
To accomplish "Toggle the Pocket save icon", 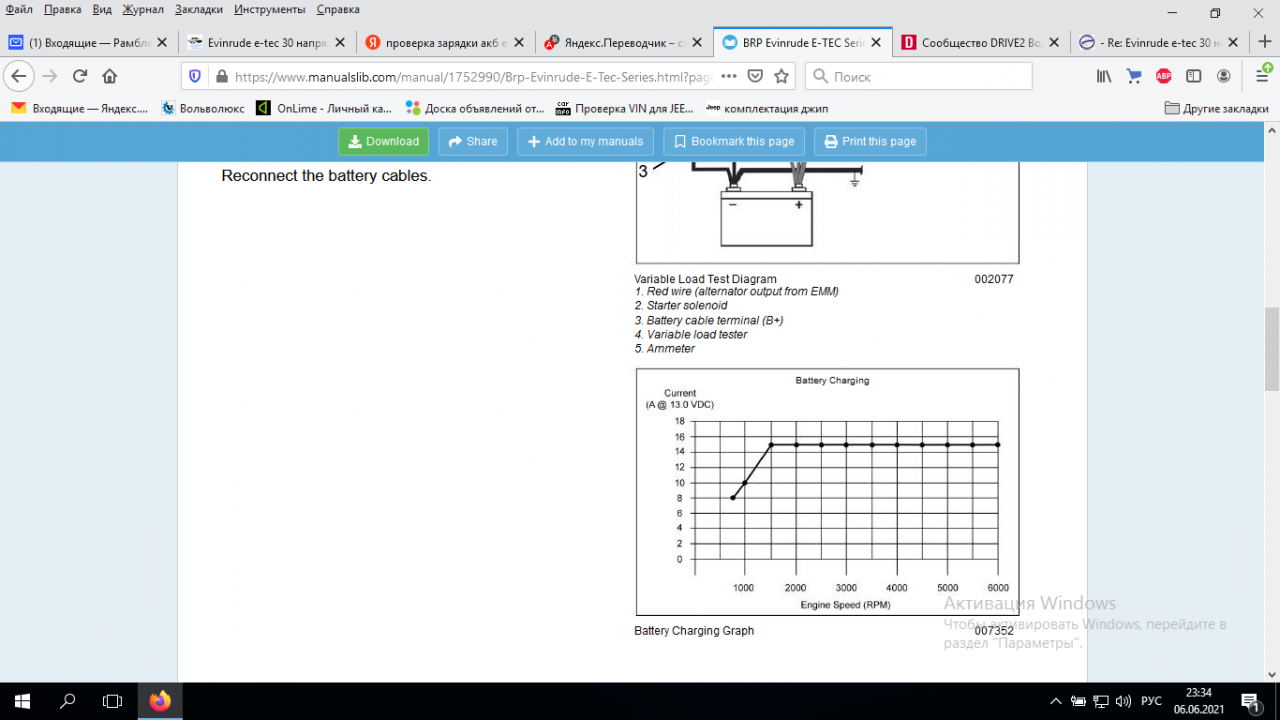I will point(756,76).
